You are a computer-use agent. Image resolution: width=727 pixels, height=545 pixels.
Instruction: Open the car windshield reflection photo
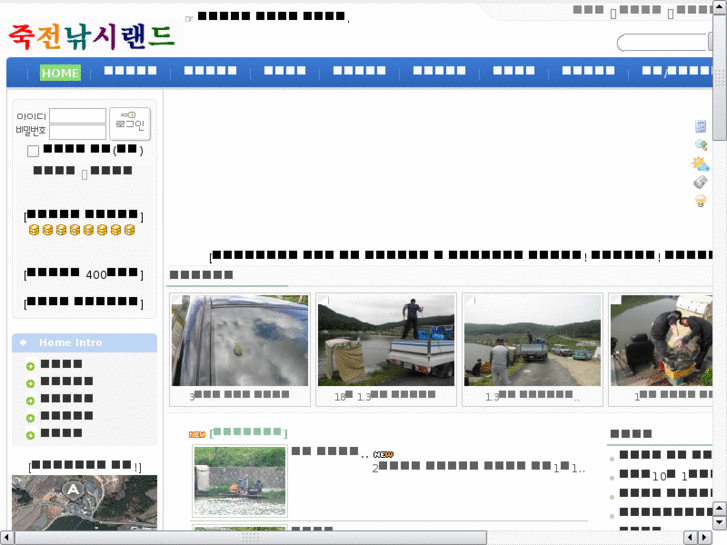[x=240, y=340]
